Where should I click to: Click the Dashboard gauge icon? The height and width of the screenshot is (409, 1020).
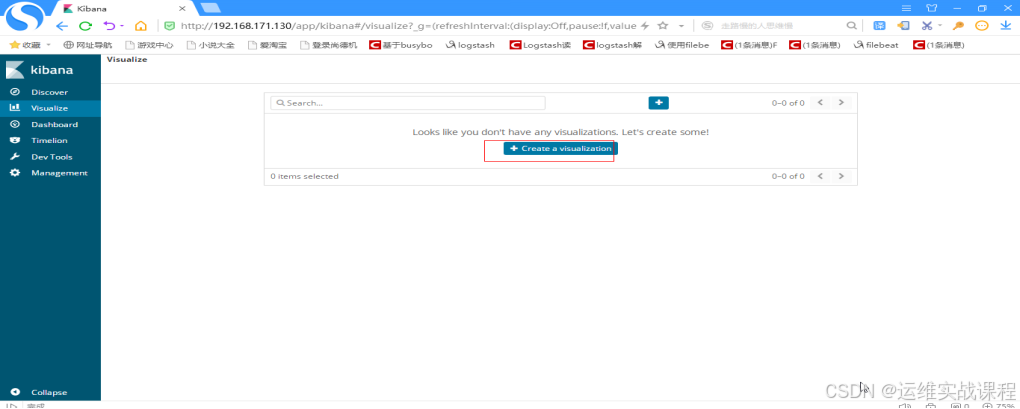pos(15,124)
